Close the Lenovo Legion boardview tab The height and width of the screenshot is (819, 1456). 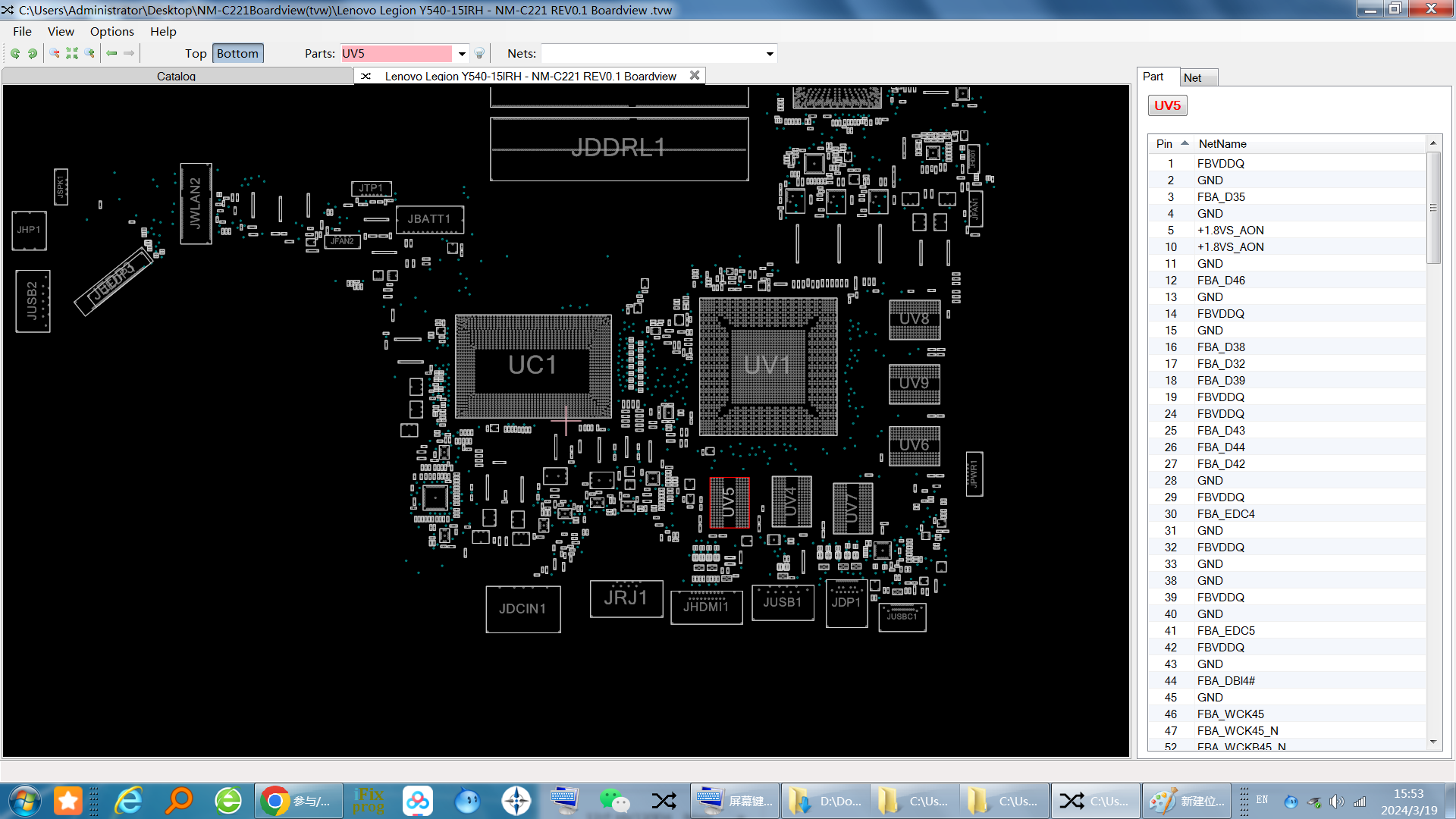pos(695,75)
